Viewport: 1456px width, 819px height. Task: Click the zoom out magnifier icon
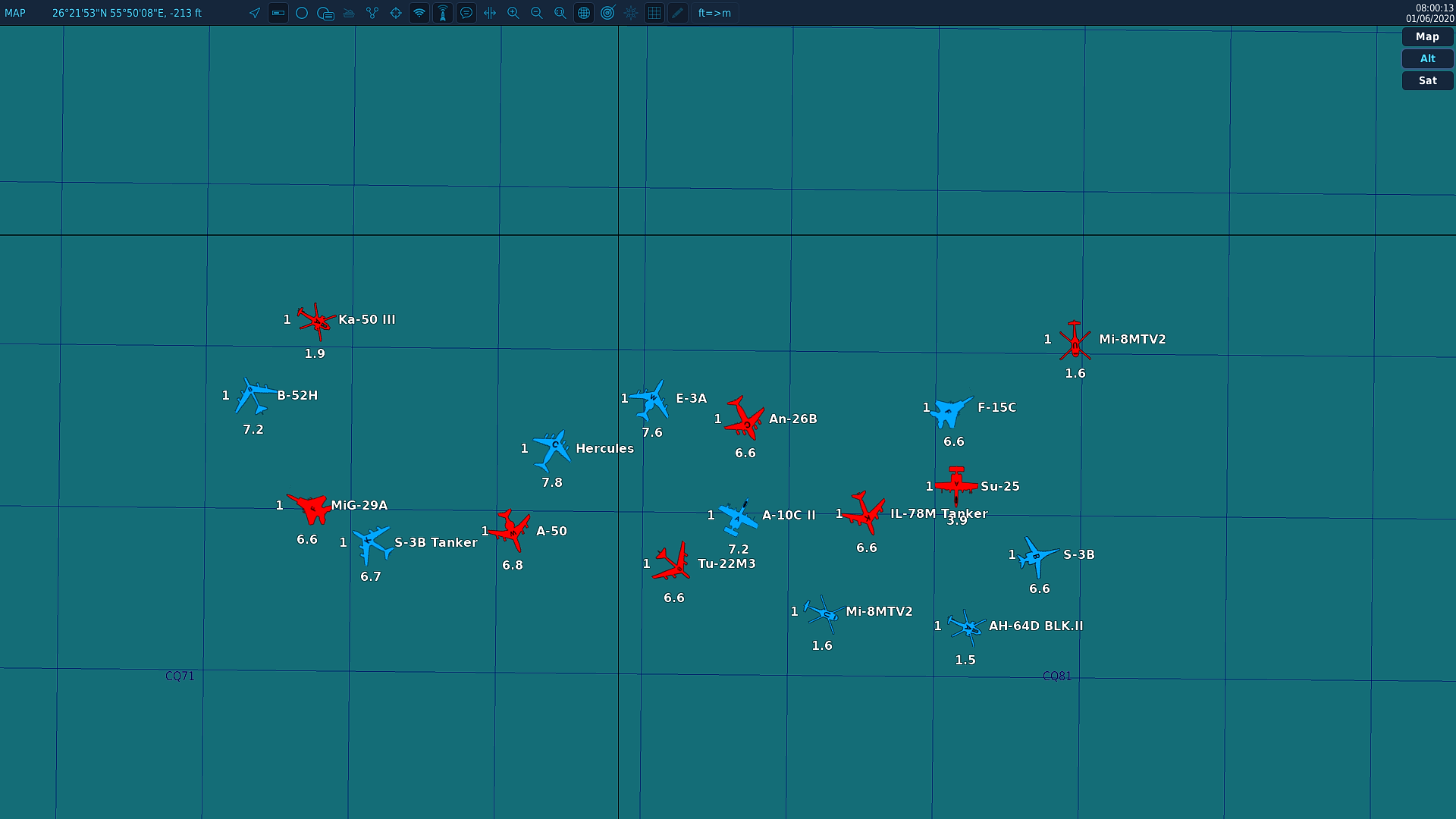[537, 13]
